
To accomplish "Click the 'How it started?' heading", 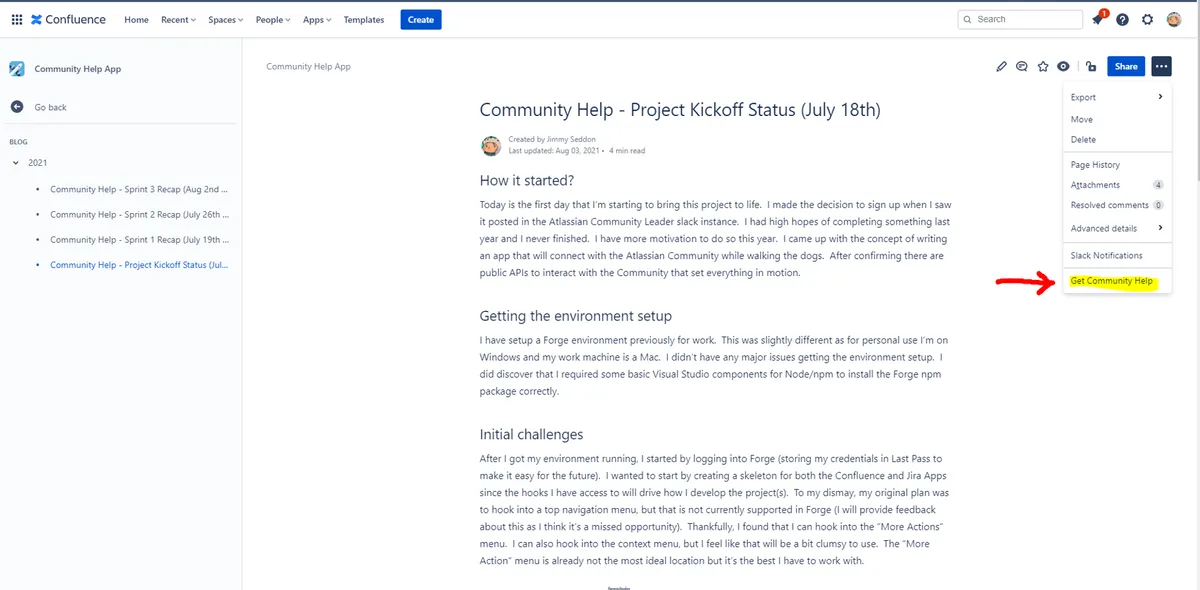I will 527,181.
